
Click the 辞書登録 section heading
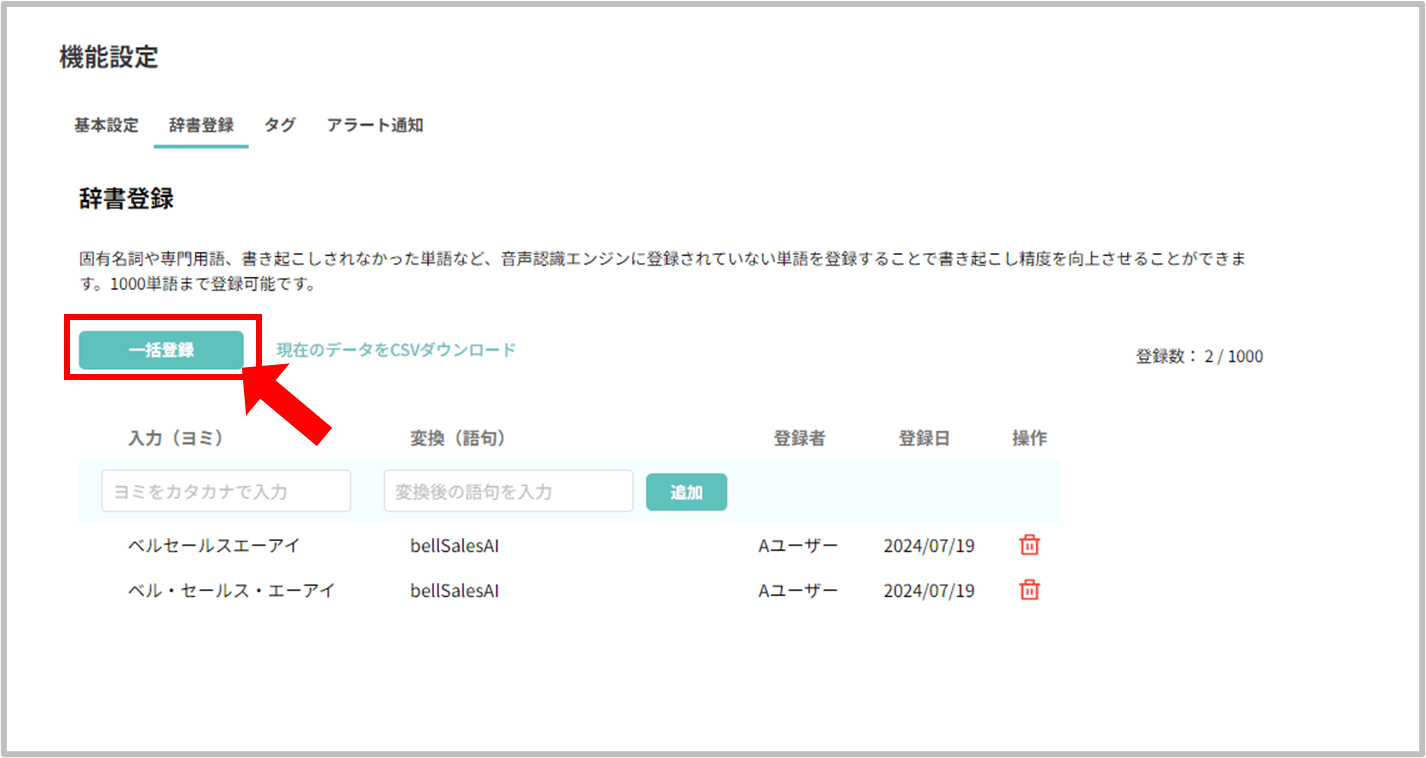126,198
